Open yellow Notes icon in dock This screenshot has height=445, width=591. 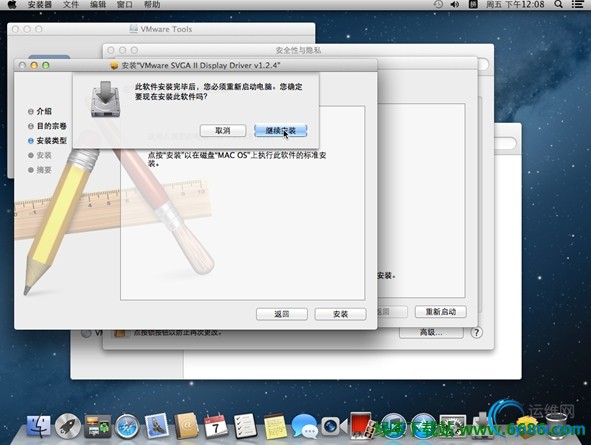275,426
